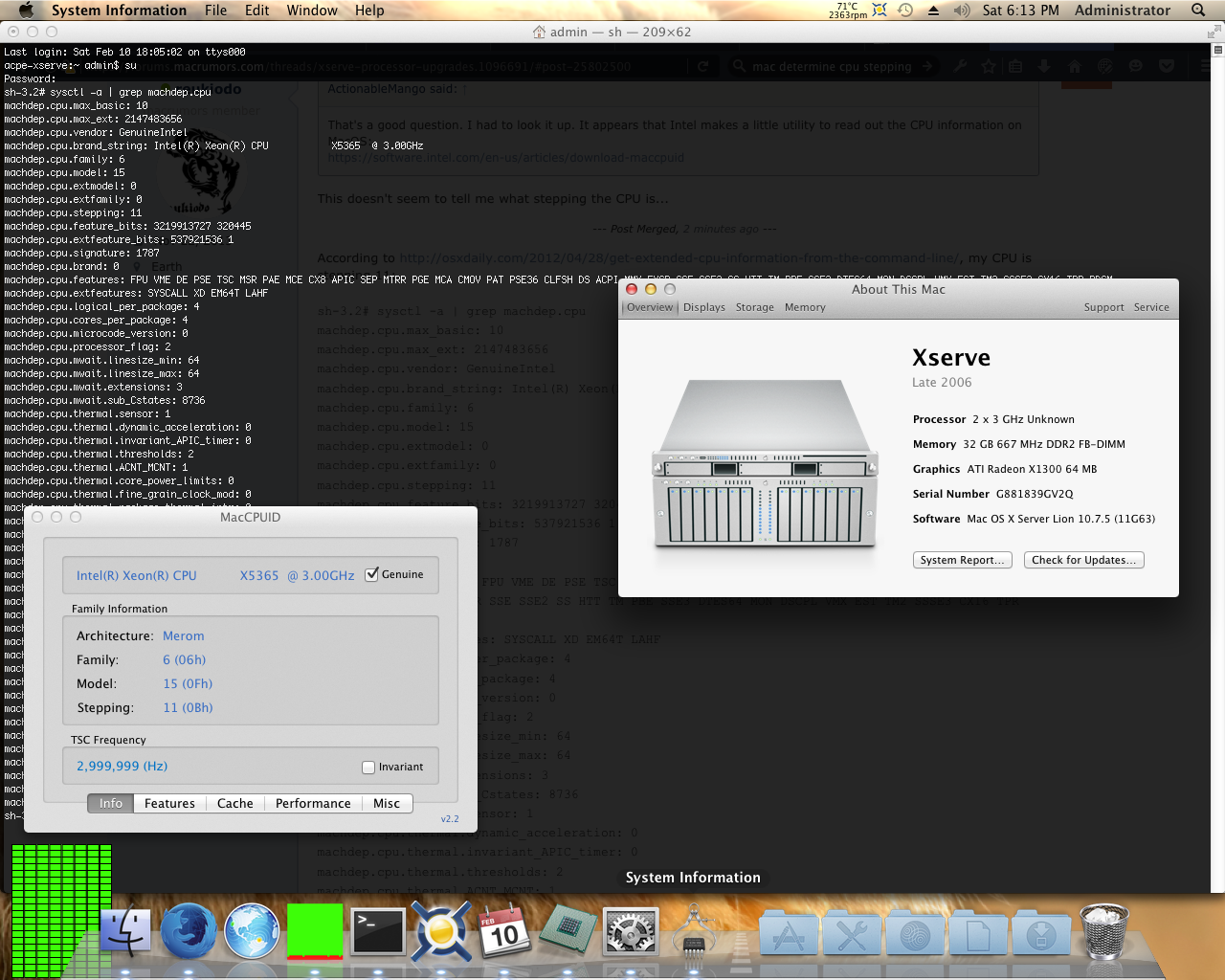1225x980 pixels.
Task: Open the Downloads folder stack in Dock
Action: click(x=1041, y=933)
